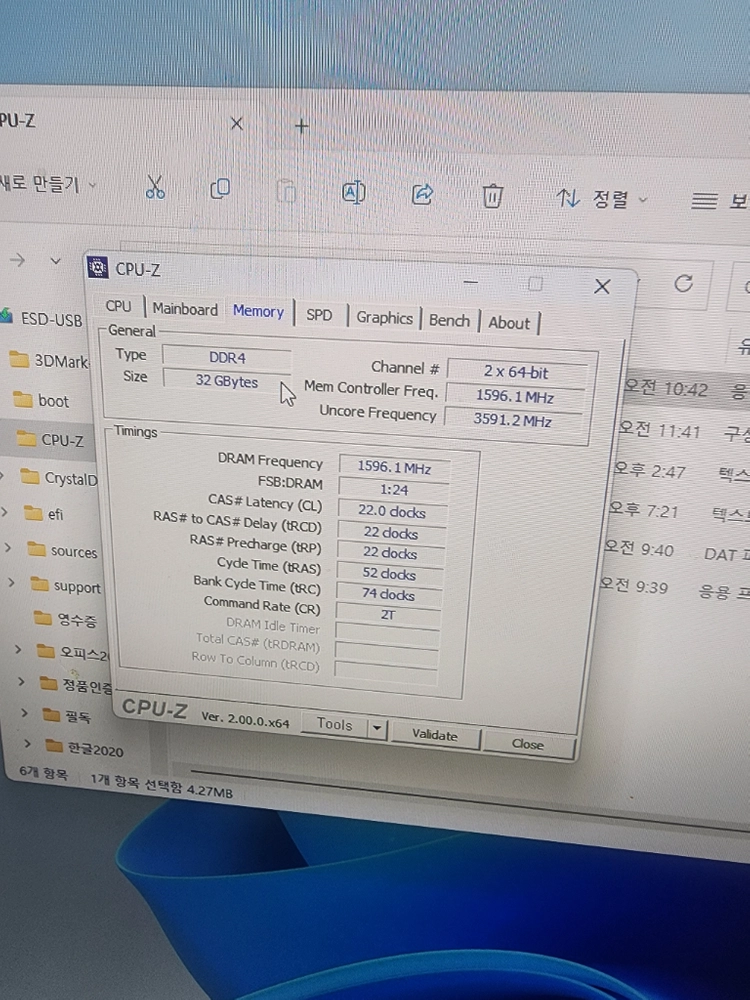Select the 한글2020 folder
Viewport: 750px width, 1000px height.
(x=85, y=748)
